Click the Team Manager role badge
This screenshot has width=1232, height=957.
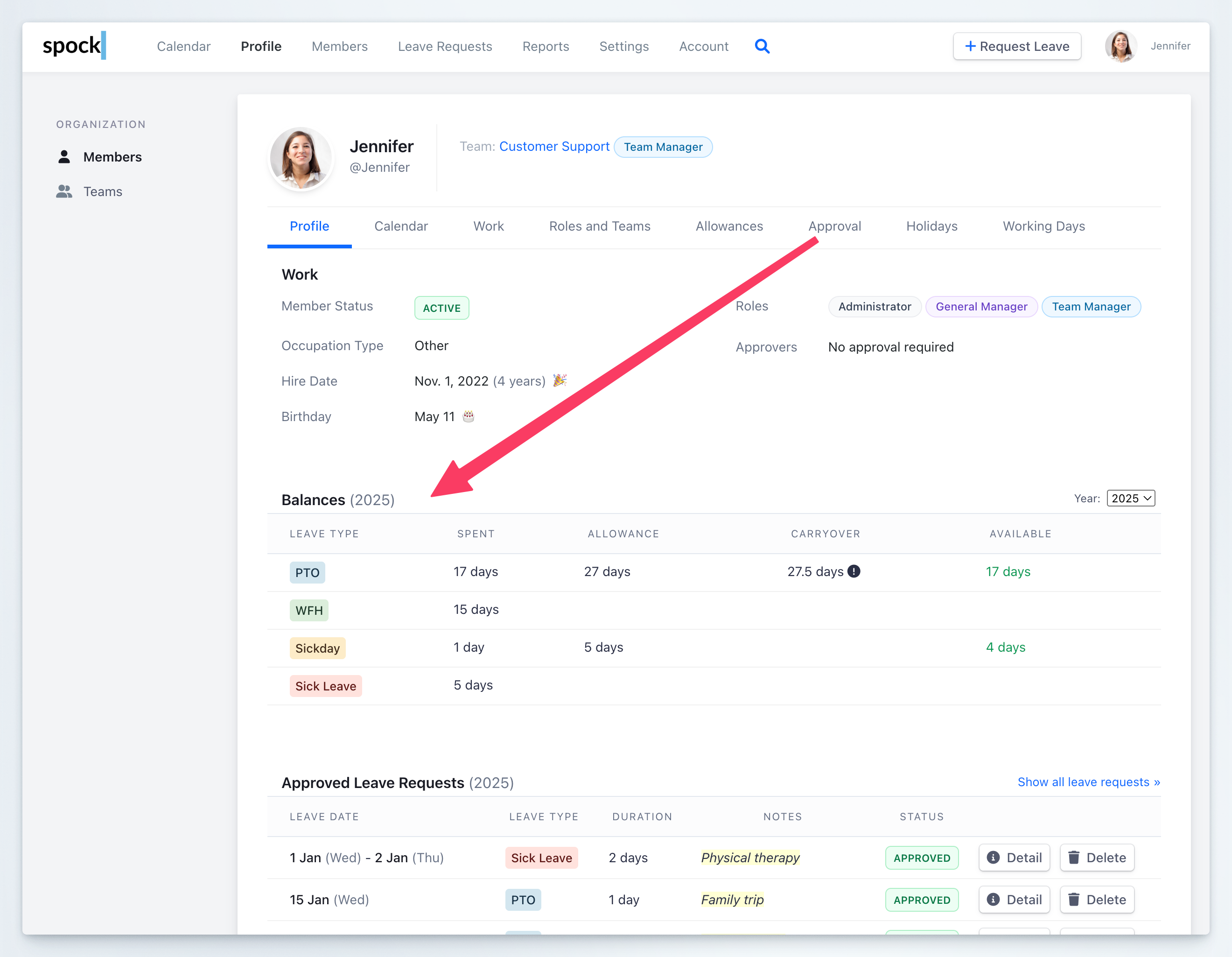1092,306
